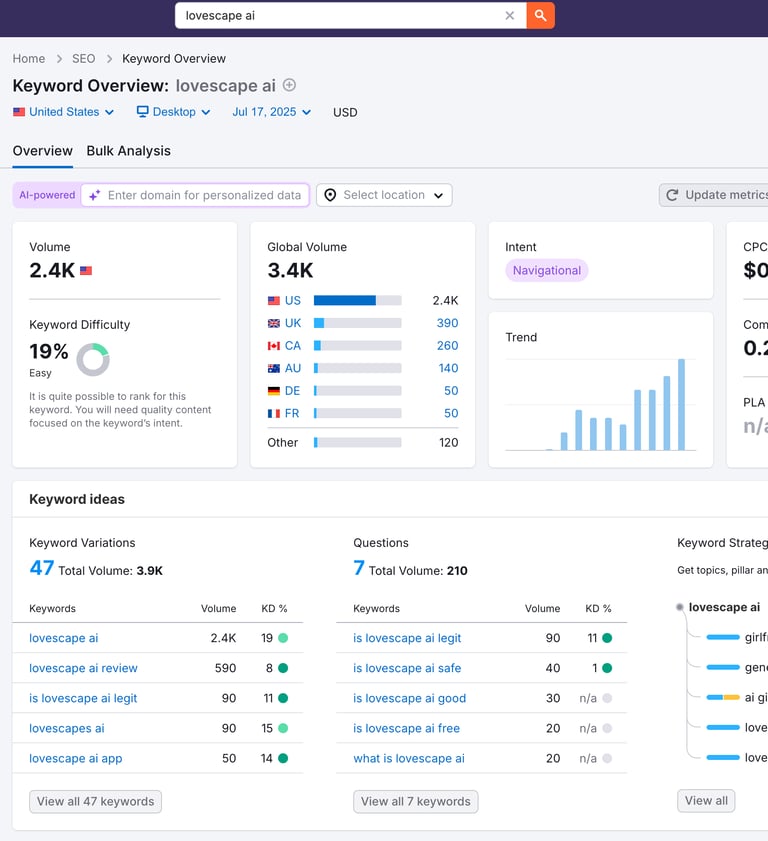Click the blue-and-yellow strategy bar for ai gi
The image size is (768, 841).
[723, 697]
